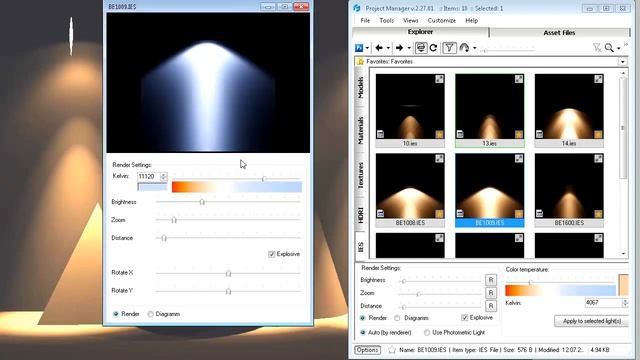Open the Back history dropdown arrow

[388, 48]
